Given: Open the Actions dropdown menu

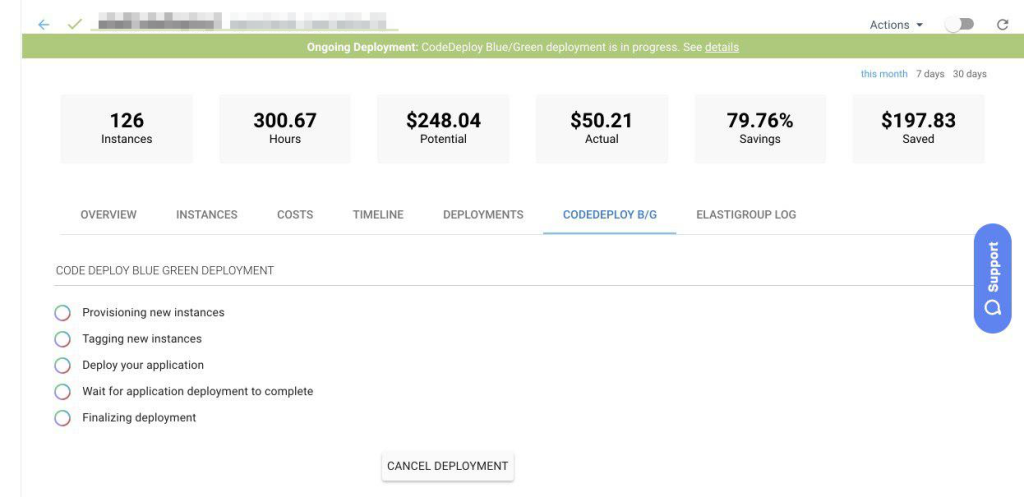Looking at the screenshot, I should [x=895, y=25].
